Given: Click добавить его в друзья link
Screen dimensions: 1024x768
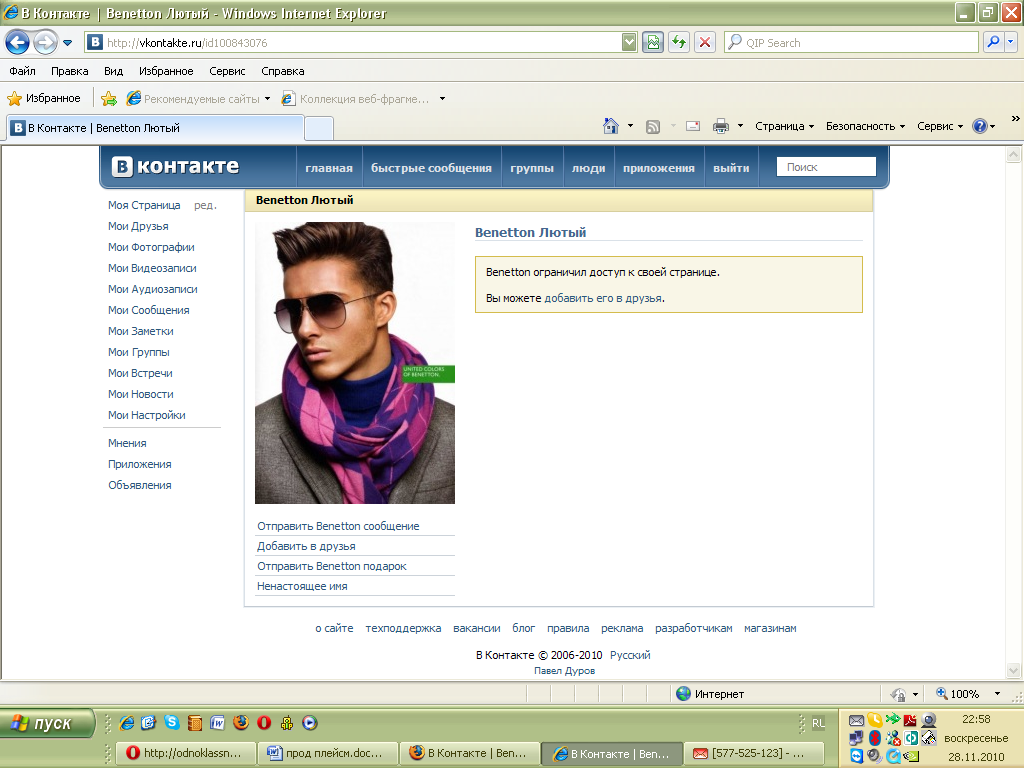Looking at the screenshot, I should click(603, 298).
